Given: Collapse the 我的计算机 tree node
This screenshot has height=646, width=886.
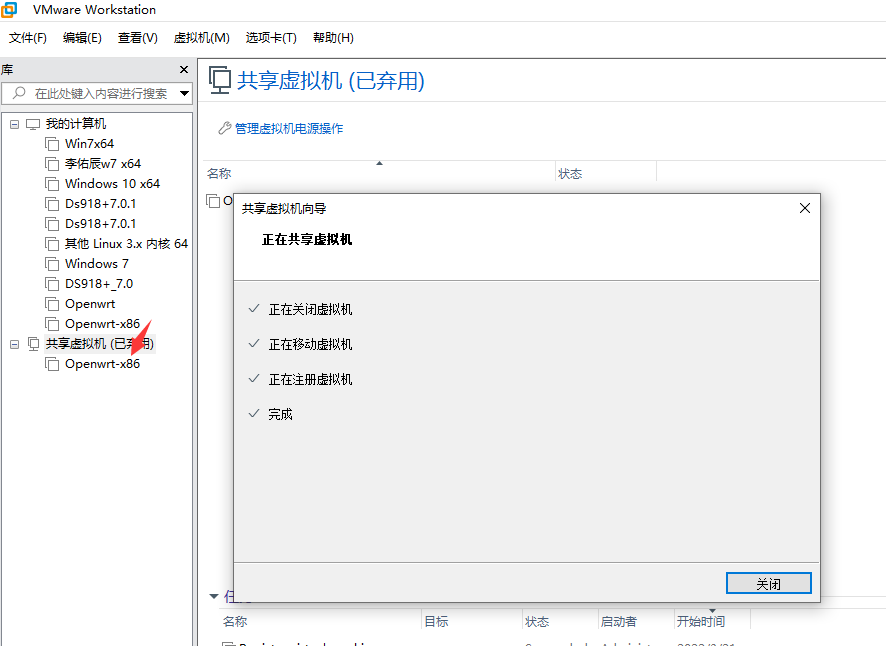Looking at the screenshot, I should (x=15, y=124).
